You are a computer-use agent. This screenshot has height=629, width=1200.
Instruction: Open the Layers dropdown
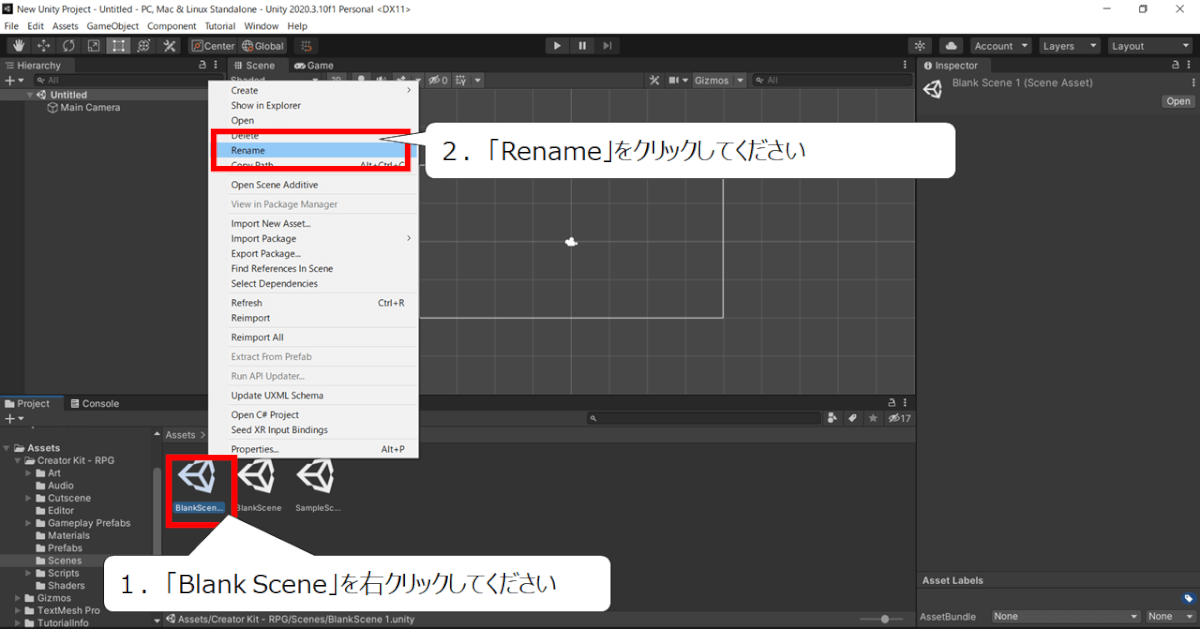[1068, 46]
